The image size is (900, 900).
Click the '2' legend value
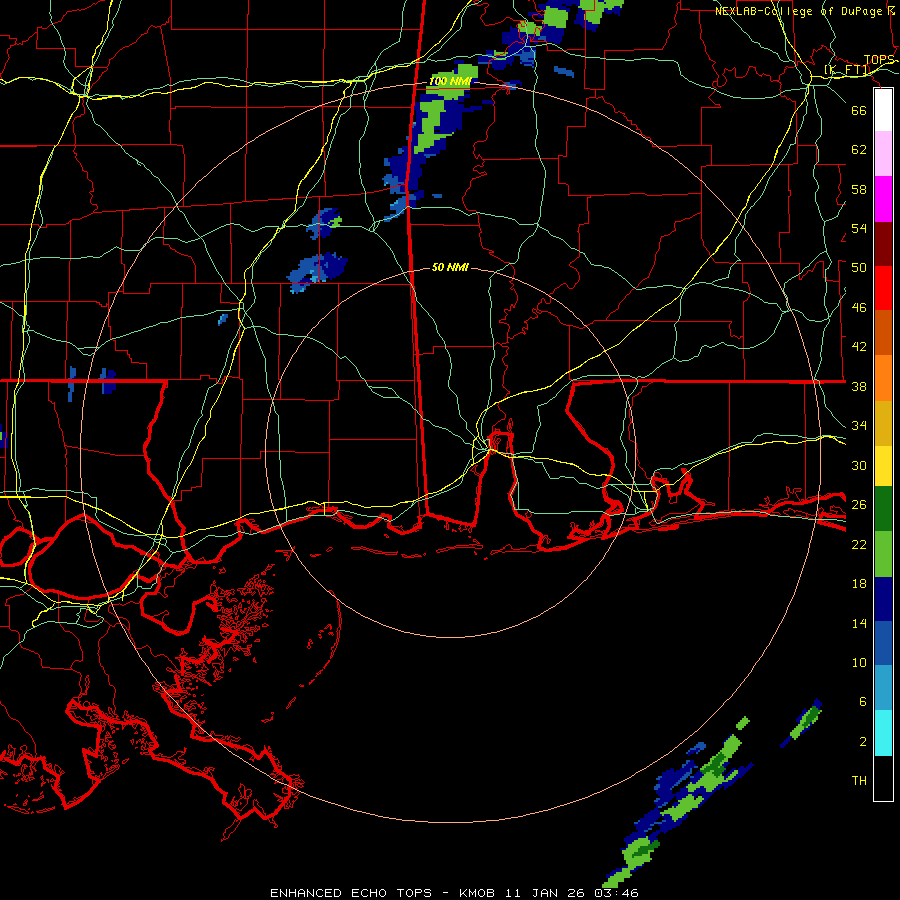point(863,741)
